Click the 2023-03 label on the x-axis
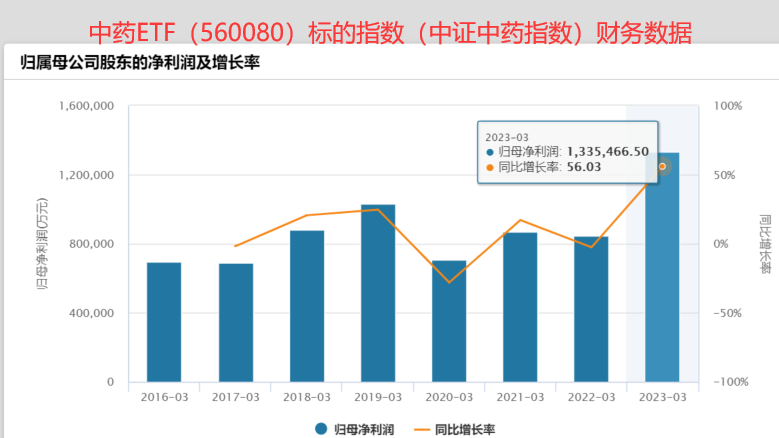Screen dimensions: 779x438 pos(662,397)
